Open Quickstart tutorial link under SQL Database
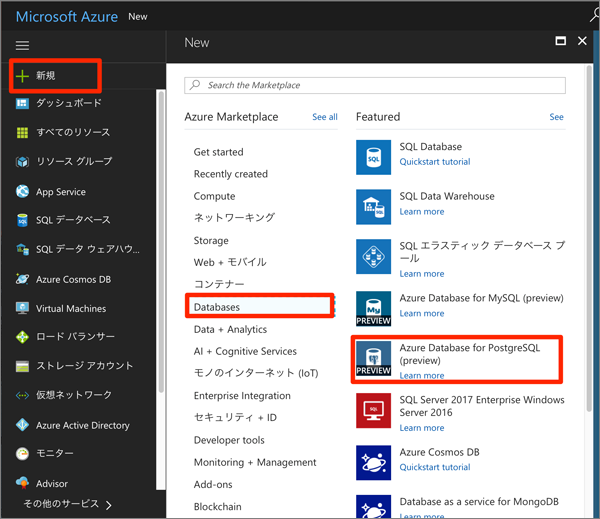 (435, 162)
